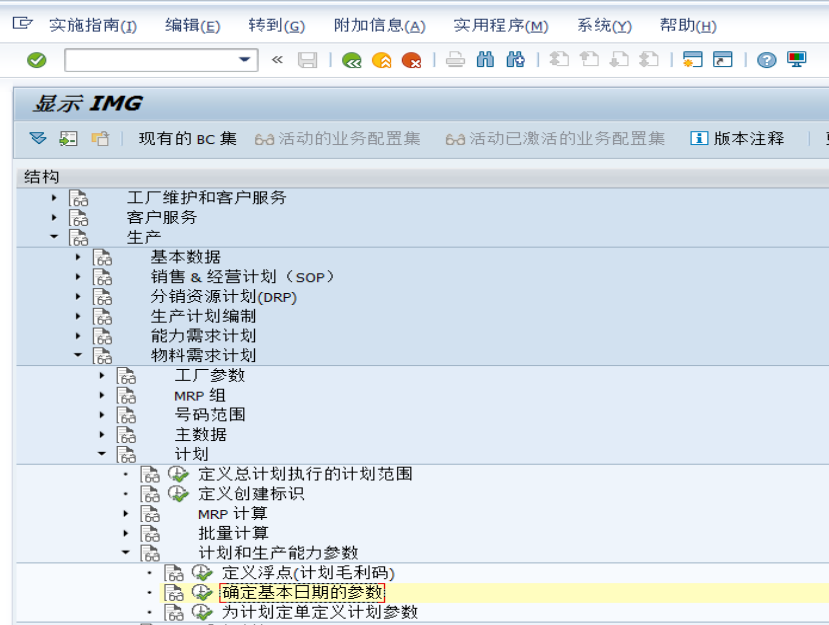The image size is (829, 625).
Task: Click the Expand All blue arrows icon
Action: [38, 139]
